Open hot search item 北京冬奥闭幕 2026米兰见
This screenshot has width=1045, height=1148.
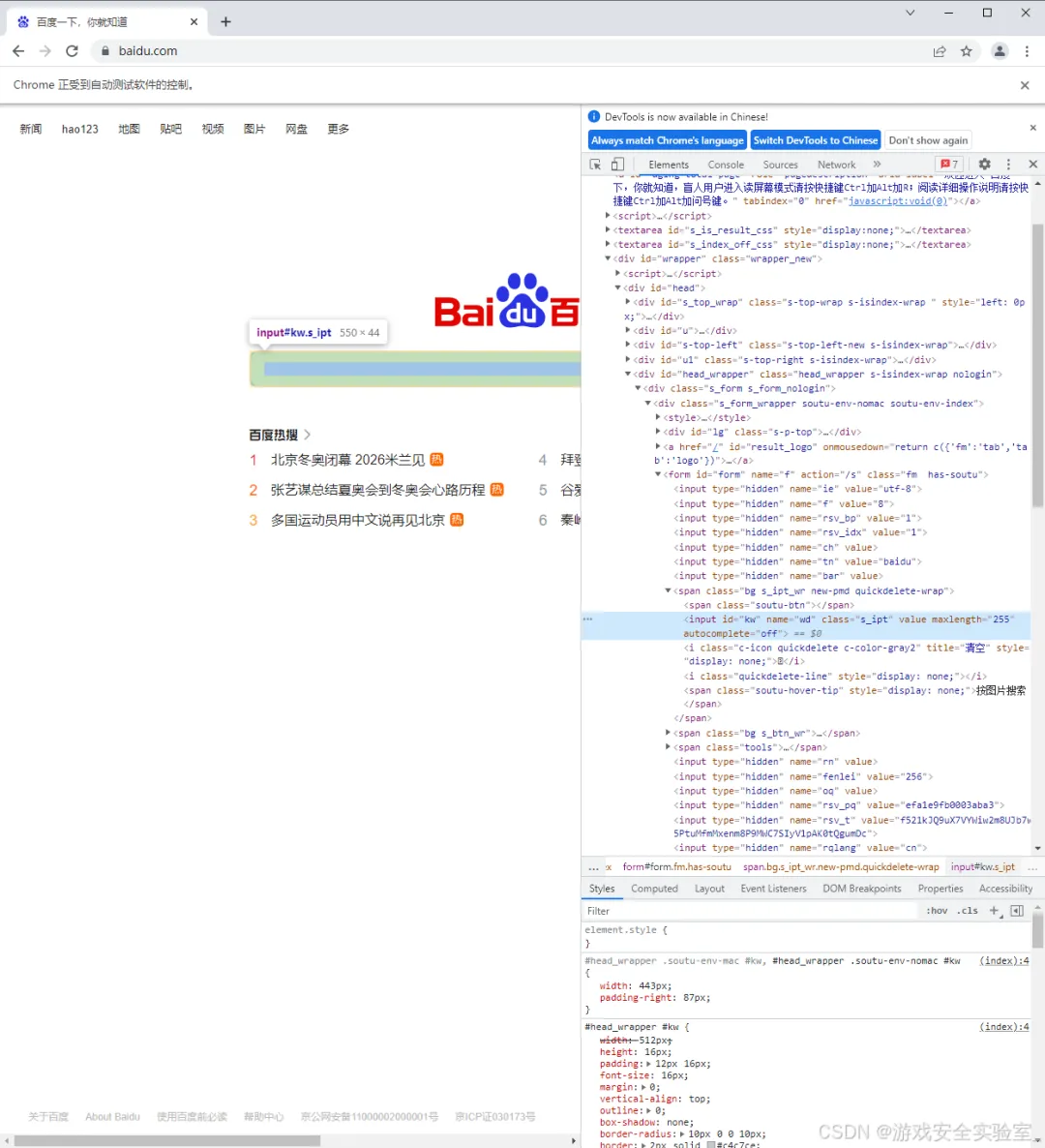click(347, 460)
